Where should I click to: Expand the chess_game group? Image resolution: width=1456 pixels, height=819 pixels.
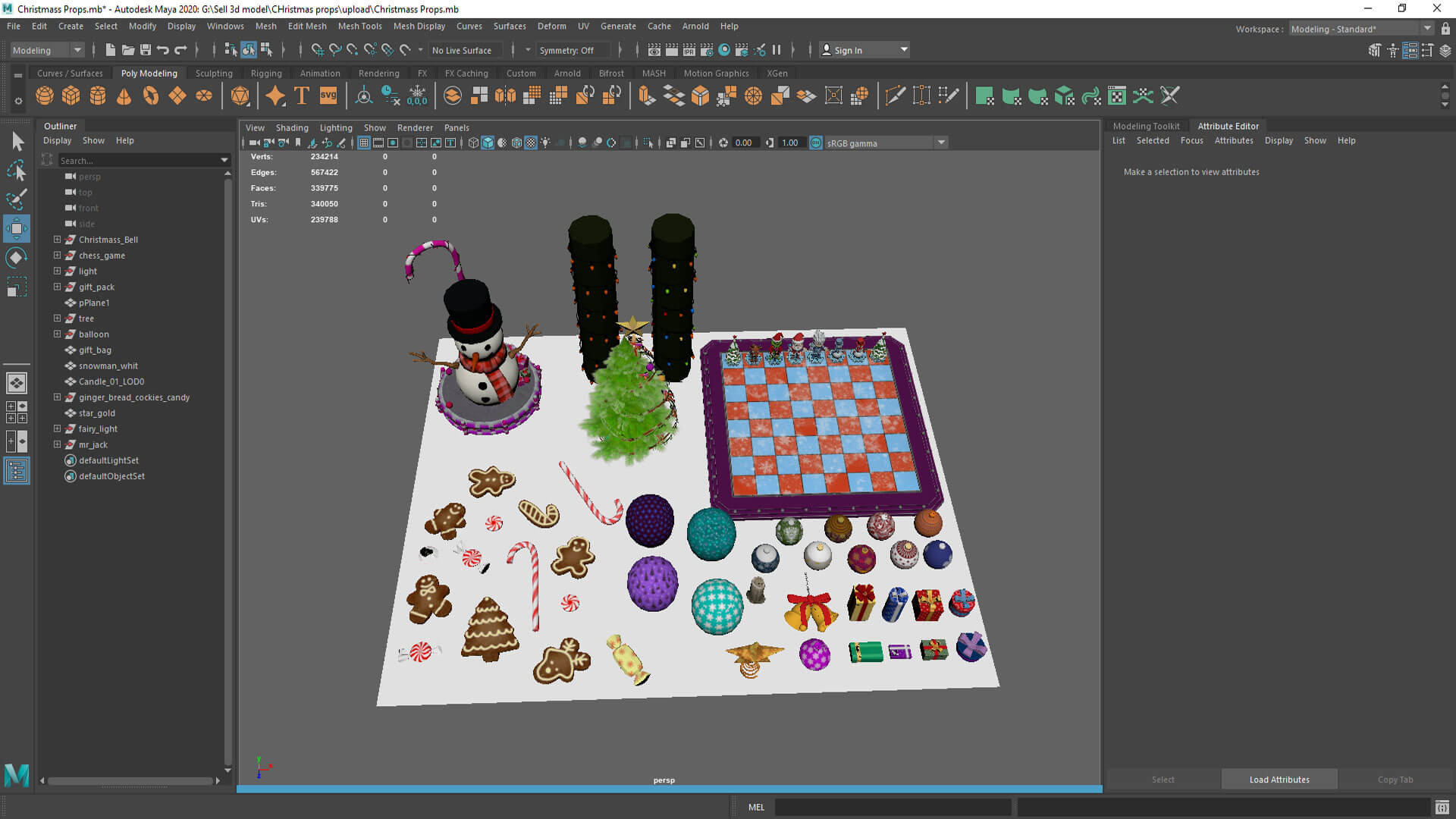(x=57, y=256)
